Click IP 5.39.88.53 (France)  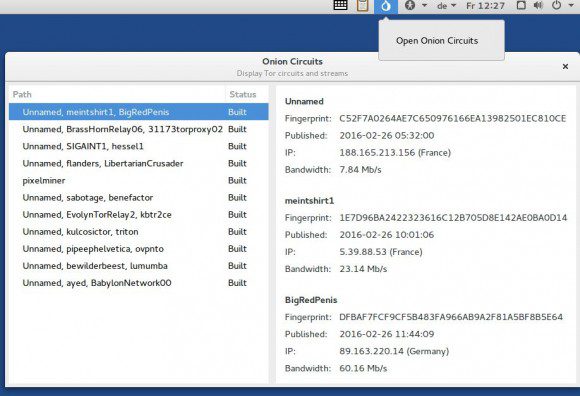coord(381,252)
